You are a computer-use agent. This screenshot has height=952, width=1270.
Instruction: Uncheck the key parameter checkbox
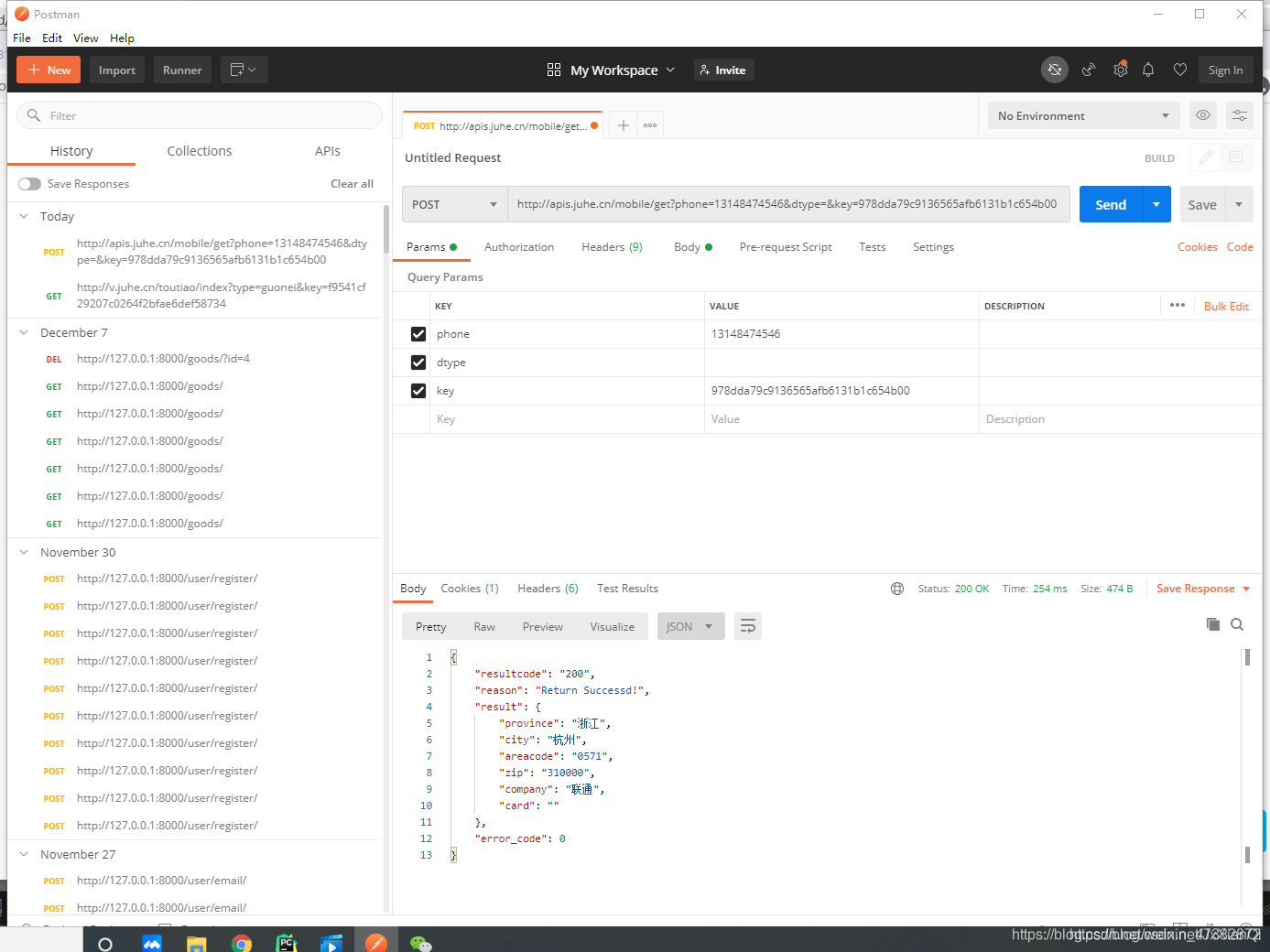(x=418, y=391)
